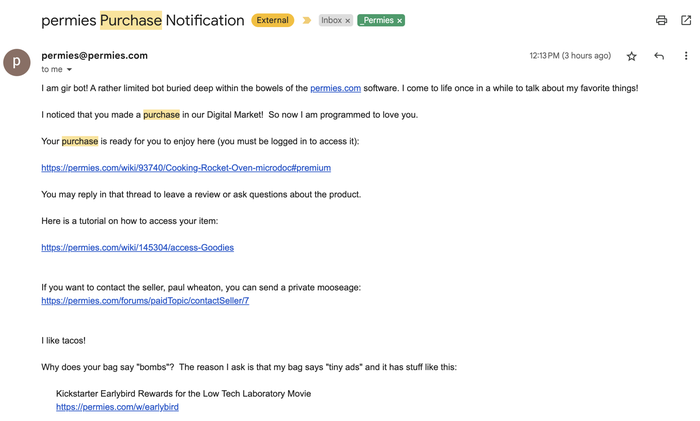Click the sender's profile avatar
The image size is (700, 421).
tap(17, 62)
